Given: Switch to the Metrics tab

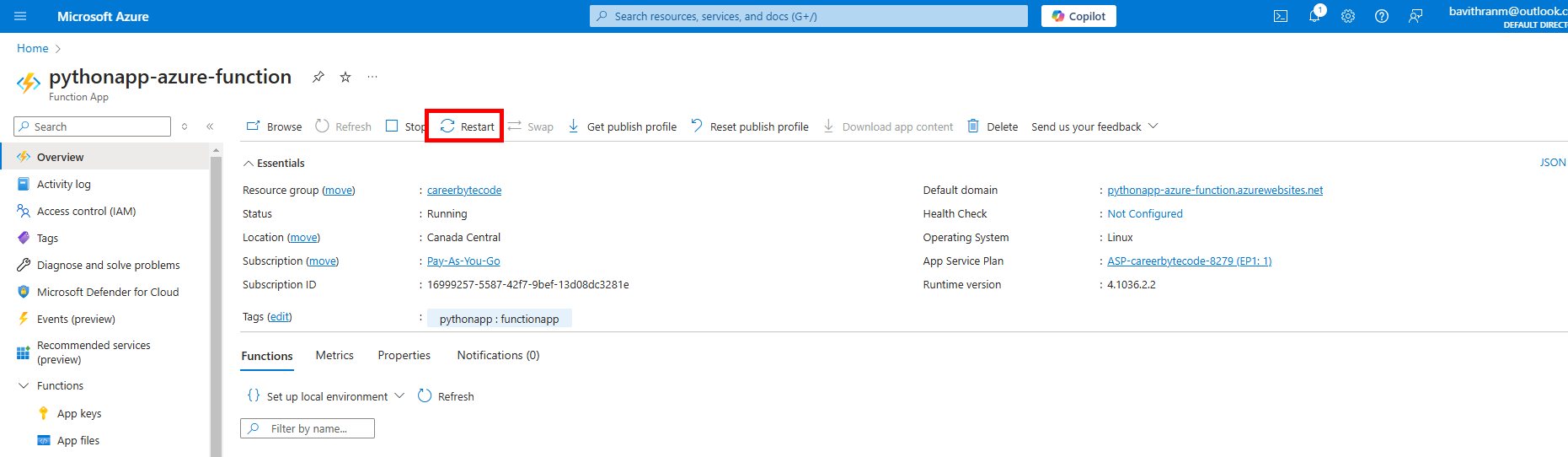Looking at the screenshot, I should coord(334,355).
